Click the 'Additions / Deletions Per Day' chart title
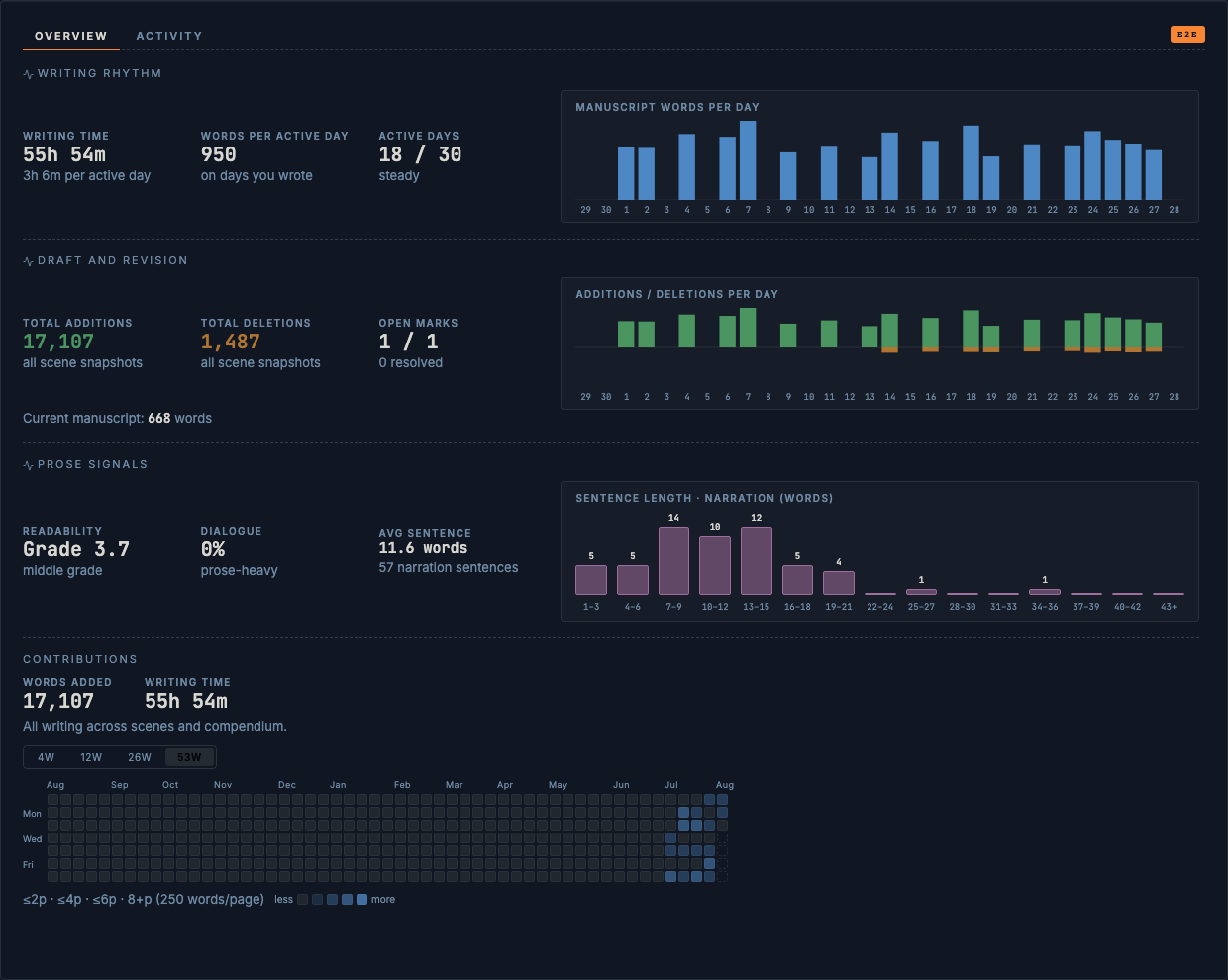Image resolution: width=1228 pixels, height=980 pixels. coord(677,294)
